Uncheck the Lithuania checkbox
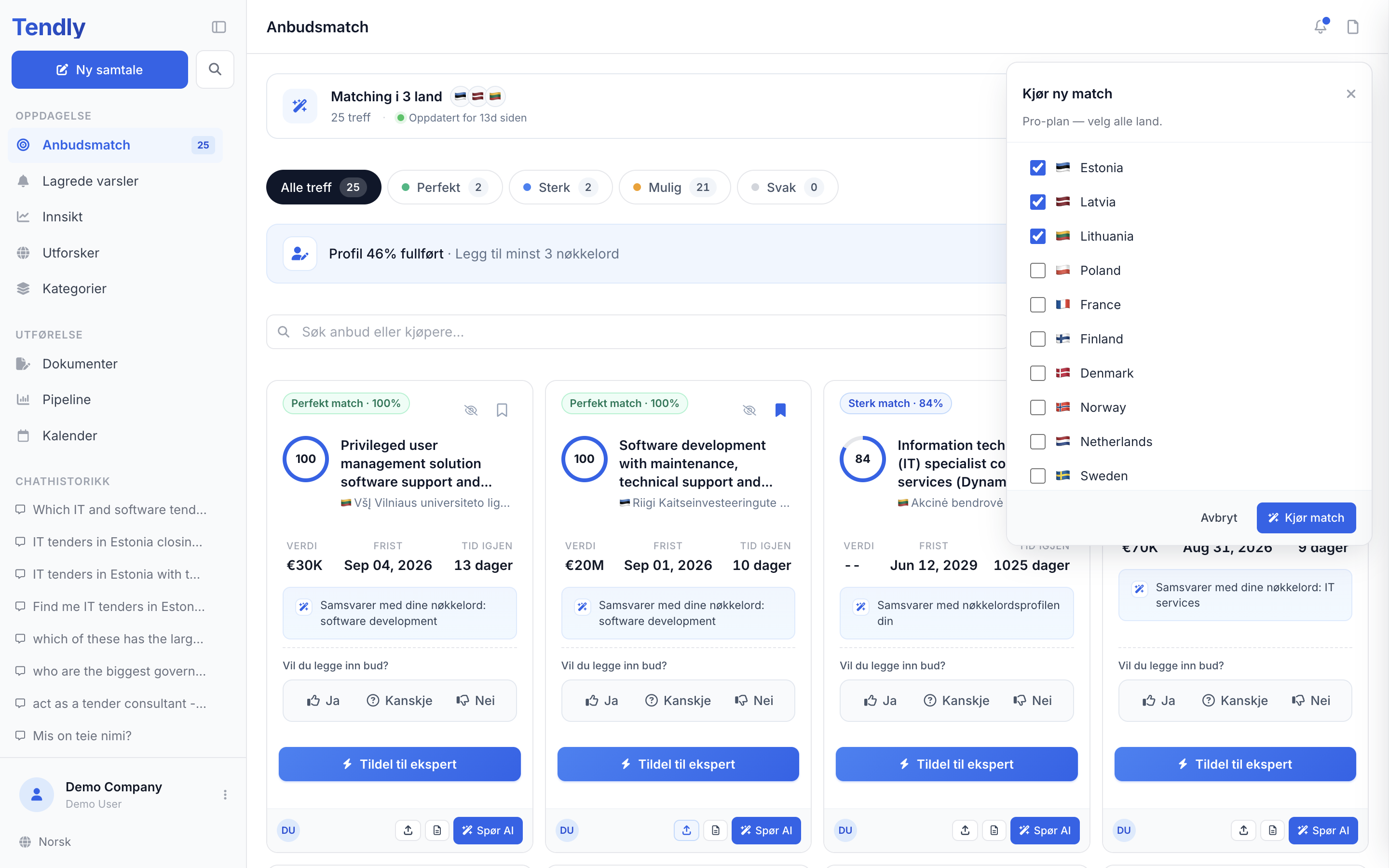This screenshot has width=1389, height=868. pos(1038,236)
